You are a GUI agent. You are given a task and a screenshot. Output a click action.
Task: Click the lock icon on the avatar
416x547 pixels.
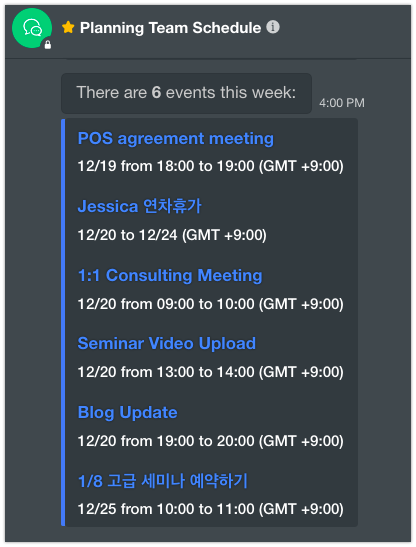(48, 45)
